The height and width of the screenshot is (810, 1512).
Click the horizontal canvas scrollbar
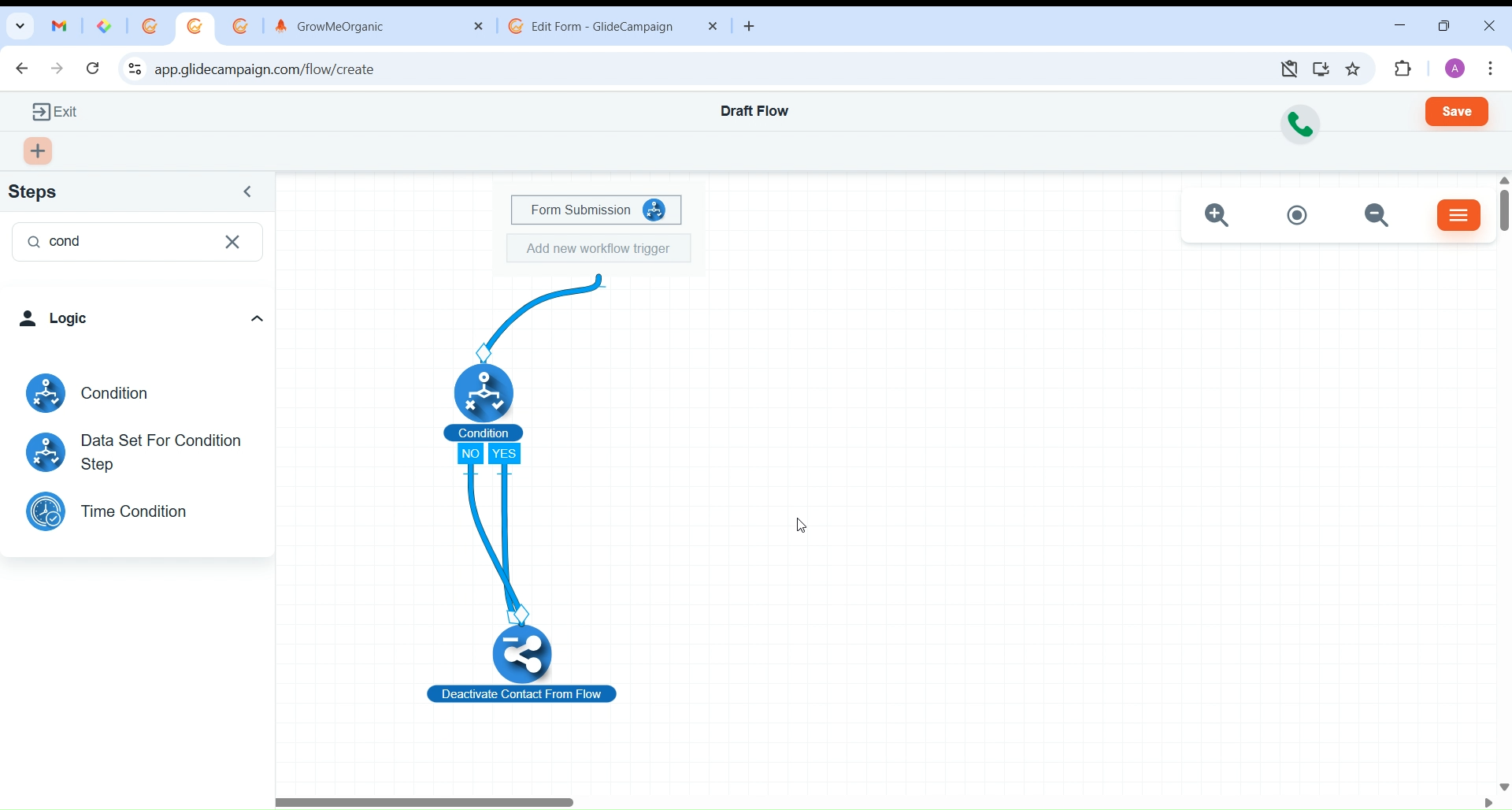point(426,803)
